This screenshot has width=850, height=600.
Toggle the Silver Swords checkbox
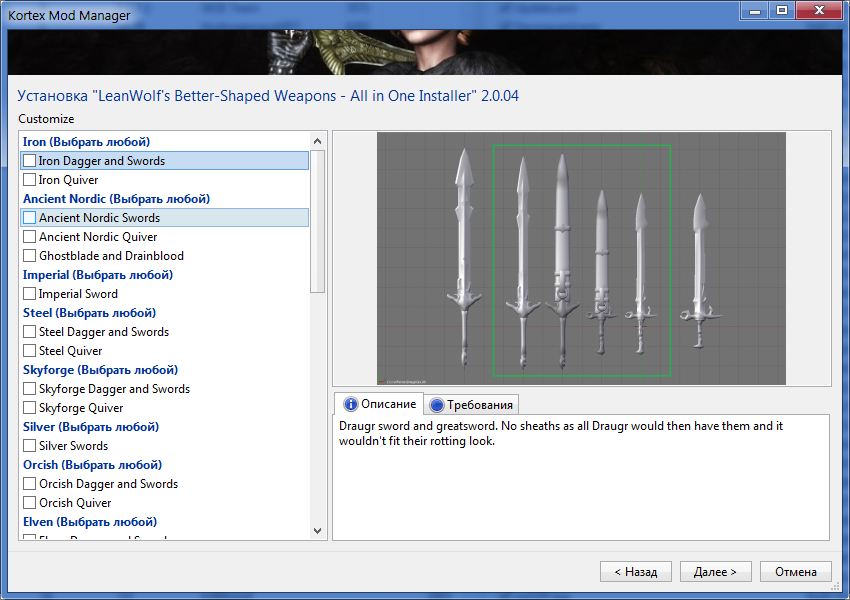[x=30, y=446]
